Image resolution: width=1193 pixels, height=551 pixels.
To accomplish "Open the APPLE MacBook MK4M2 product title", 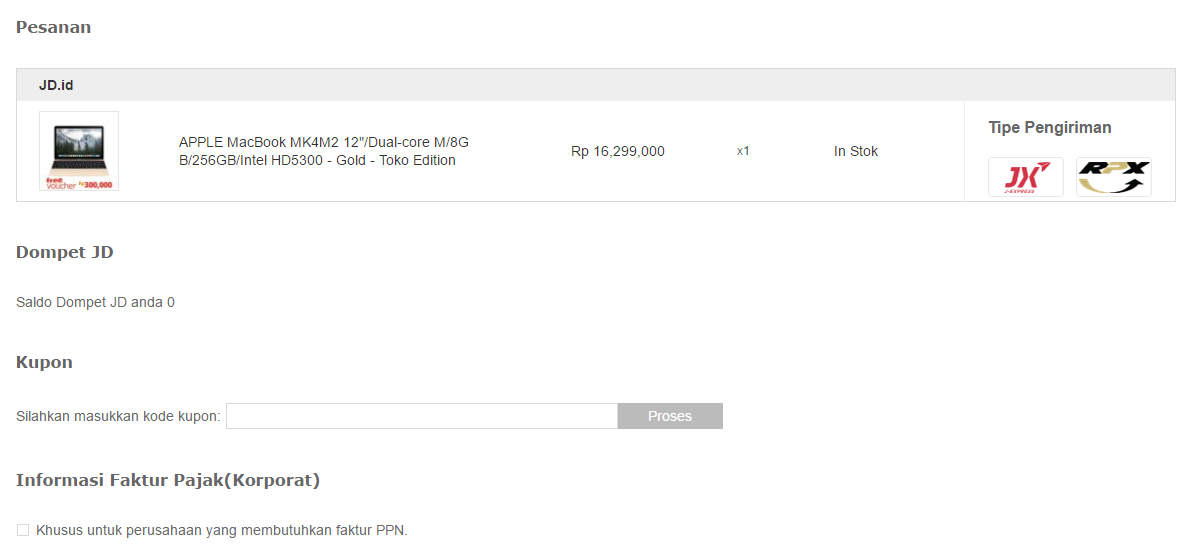I will [x=324, y=151].
